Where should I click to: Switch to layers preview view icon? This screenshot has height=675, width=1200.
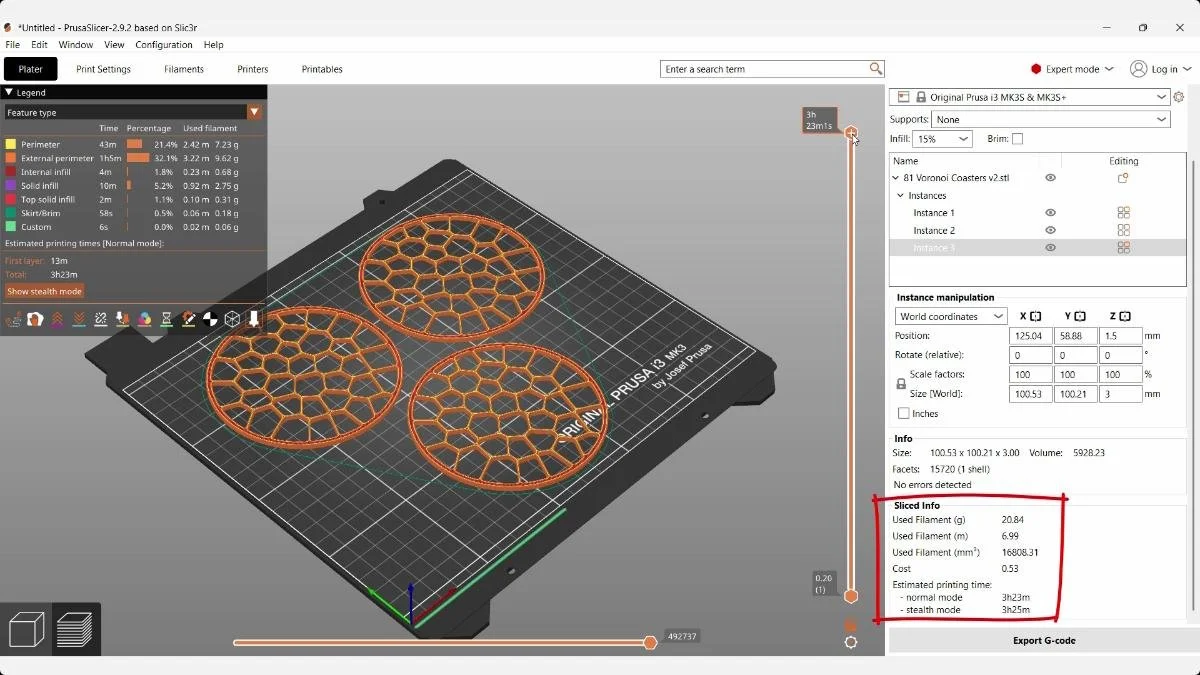click(x=75, y=629)
